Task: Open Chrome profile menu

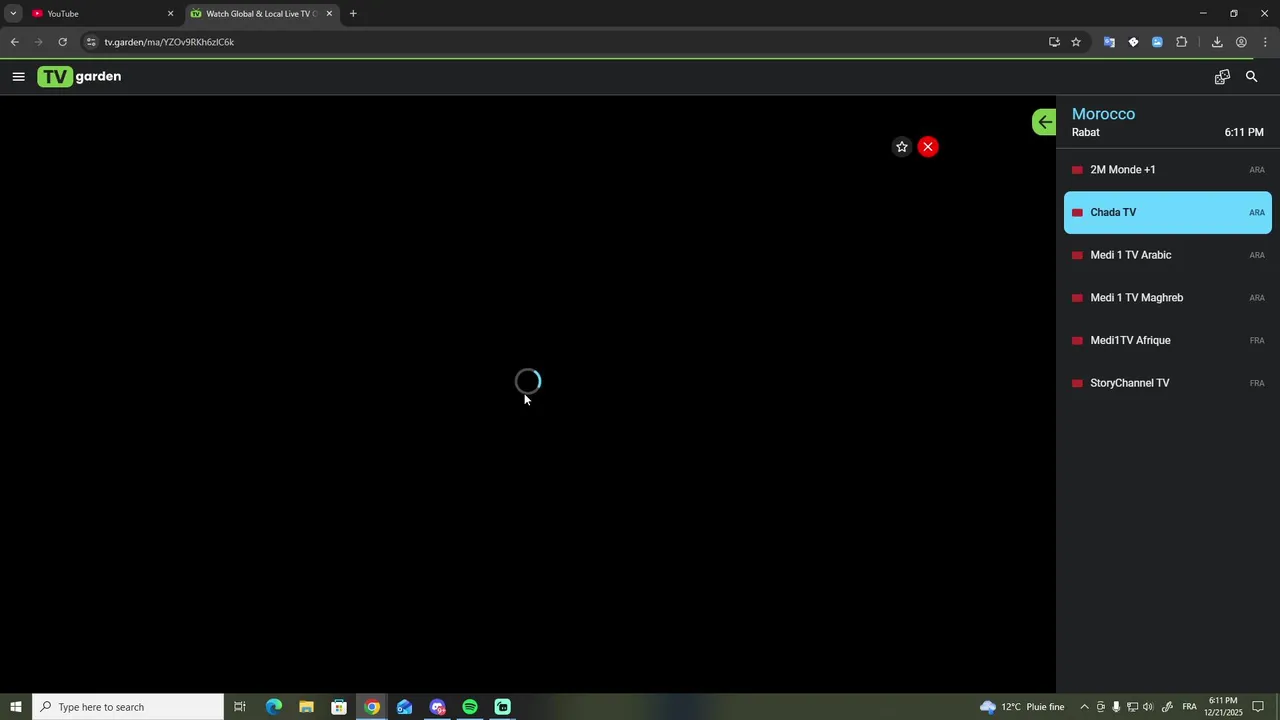Action: (1241, 42)
